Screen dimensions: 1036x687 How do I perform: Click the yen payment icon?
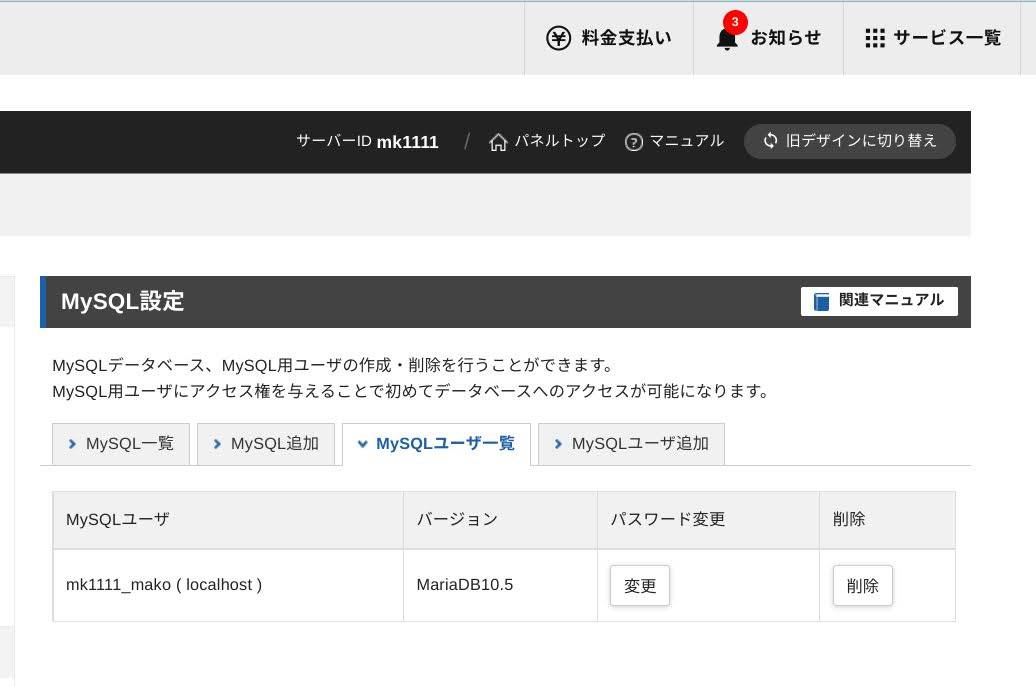click(x=558, y=38)
